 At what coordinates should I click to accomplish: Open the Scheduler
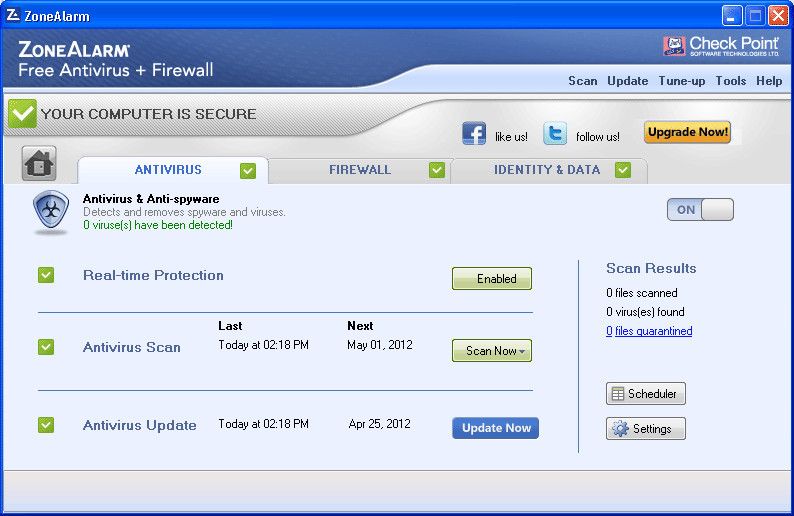click(646, 393)
